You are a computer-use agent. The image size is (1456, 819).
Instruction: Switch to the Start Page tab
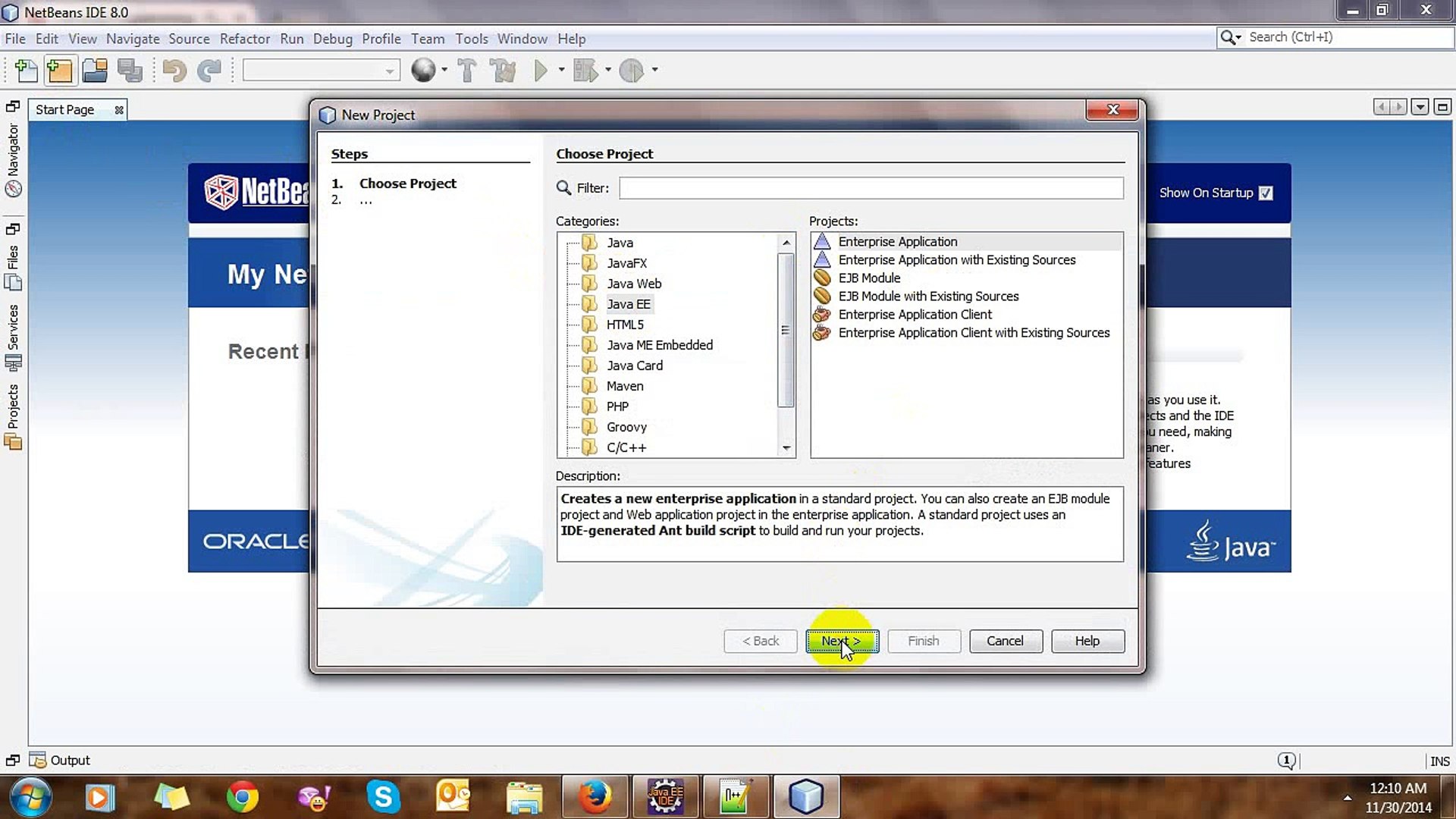[x=65, y=110]
